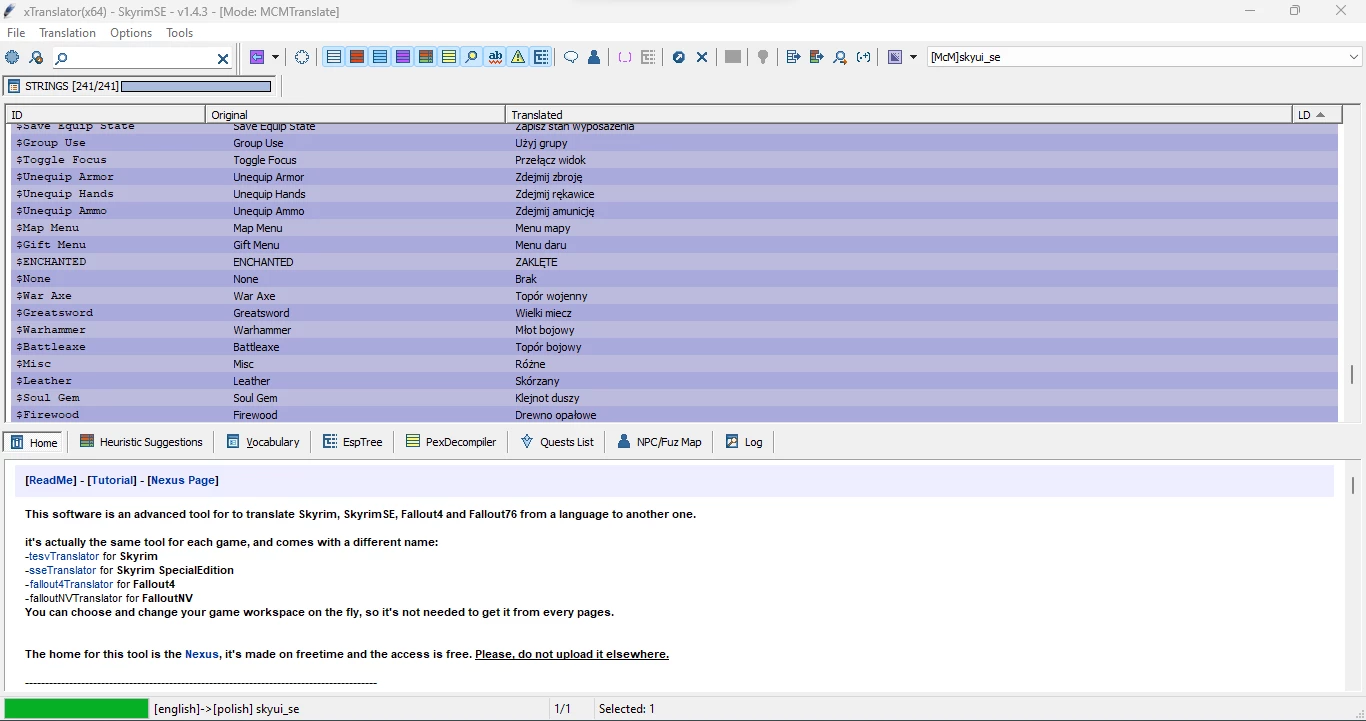Click the purple brackets icon

click(x=625, y=57)
